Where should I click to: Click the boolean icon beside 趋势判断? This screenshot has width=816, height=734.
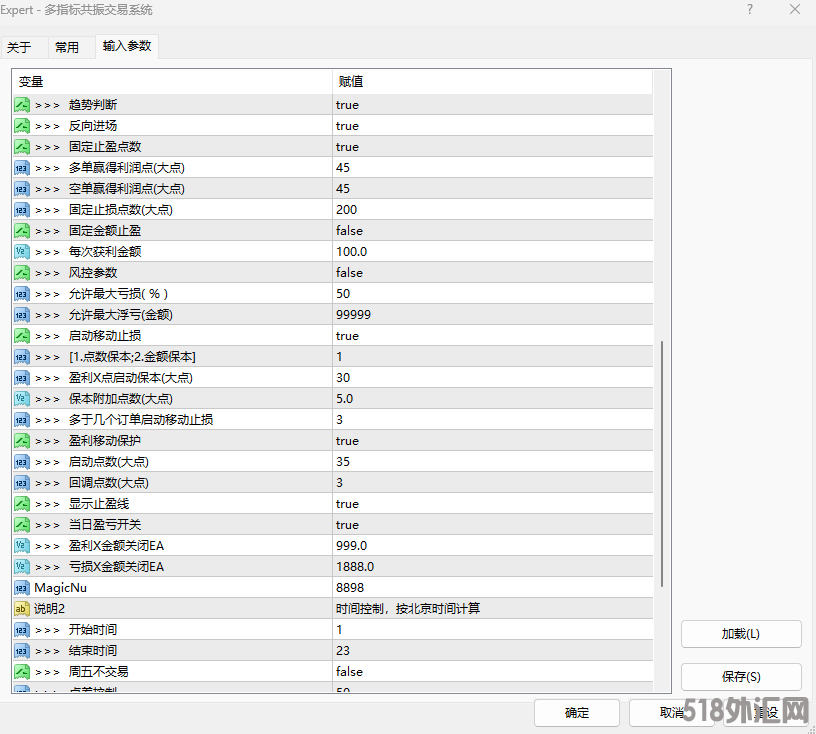[x=22, y=105]
